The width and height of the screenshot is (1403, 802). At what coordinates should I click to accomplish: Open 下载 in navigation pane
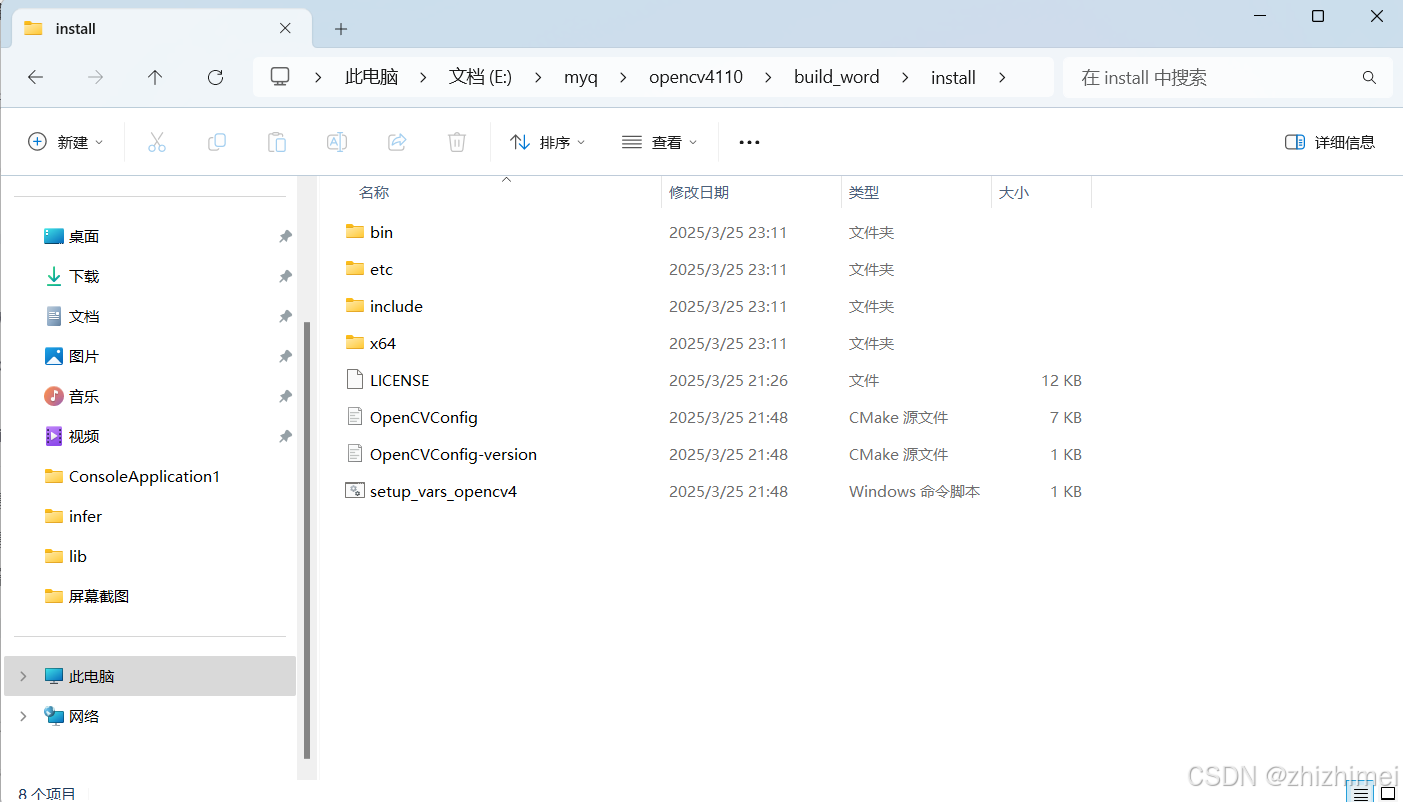tap(84, 276)
